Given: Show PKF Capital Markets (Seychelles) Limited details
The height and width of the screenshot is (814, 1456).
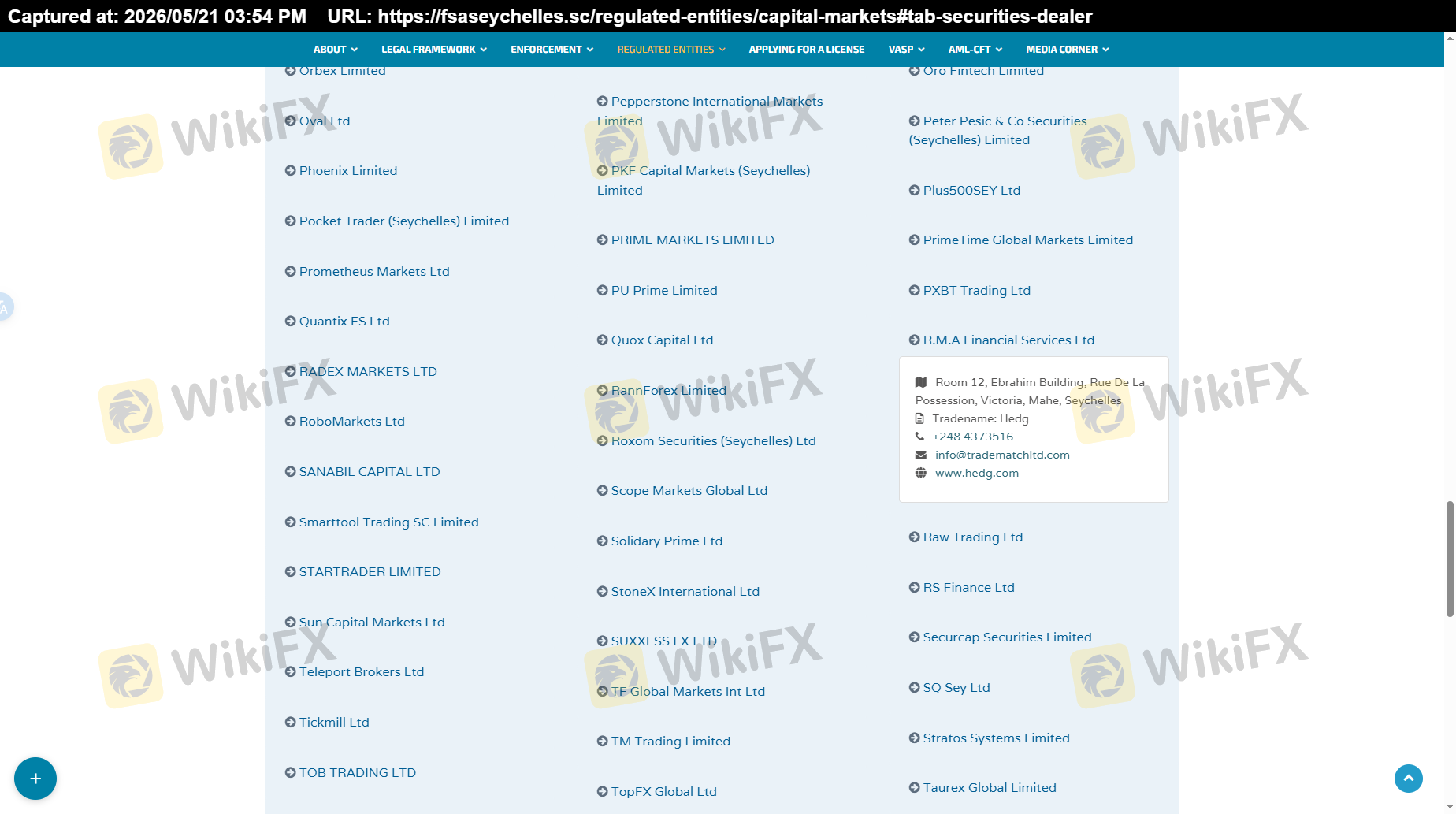Looking at the screenshot, I should pyautogui.click(x=704, y=180).
